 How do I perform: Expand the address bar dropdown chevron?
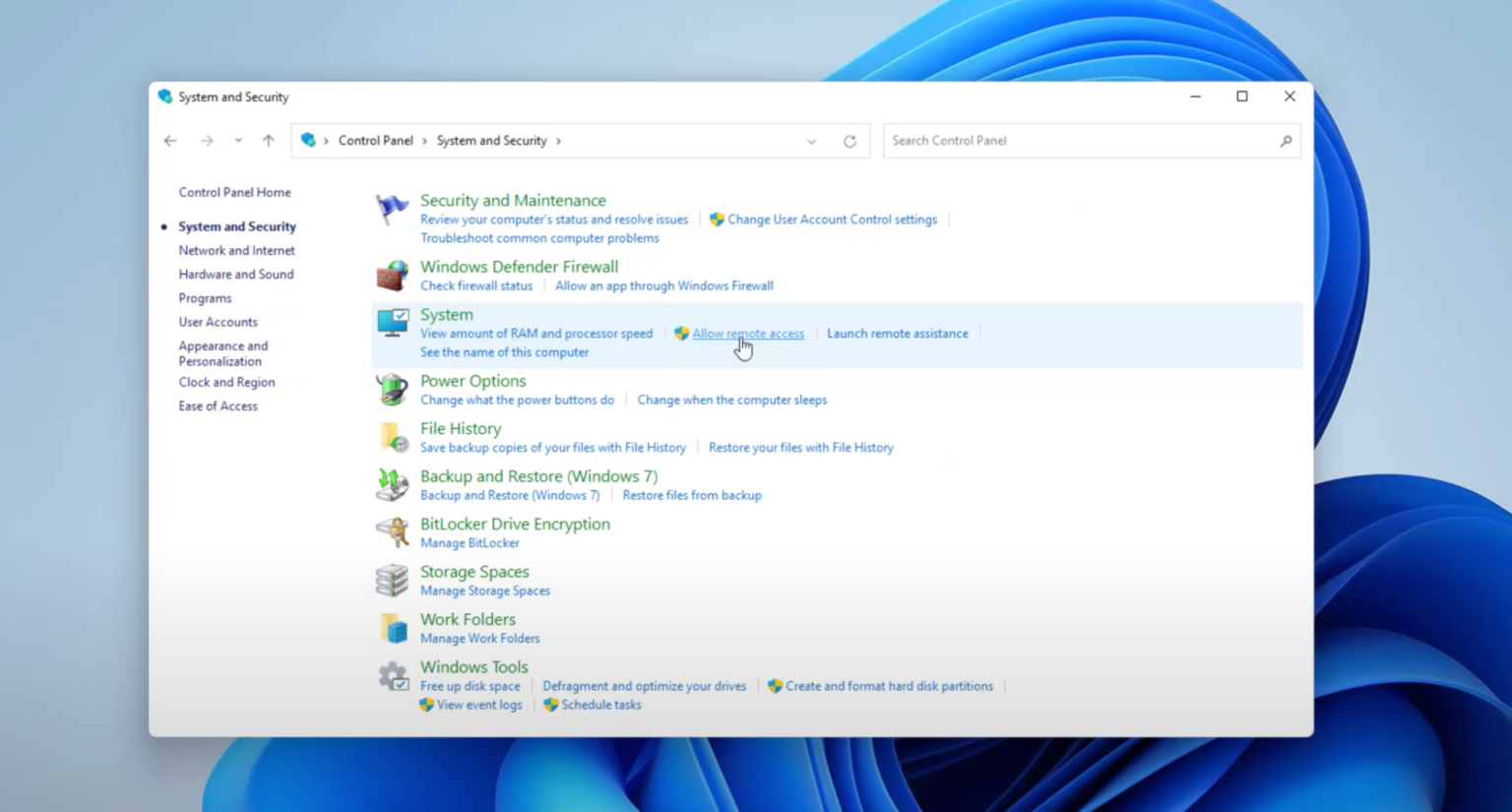pyautogui.click(x=811, y=141)
